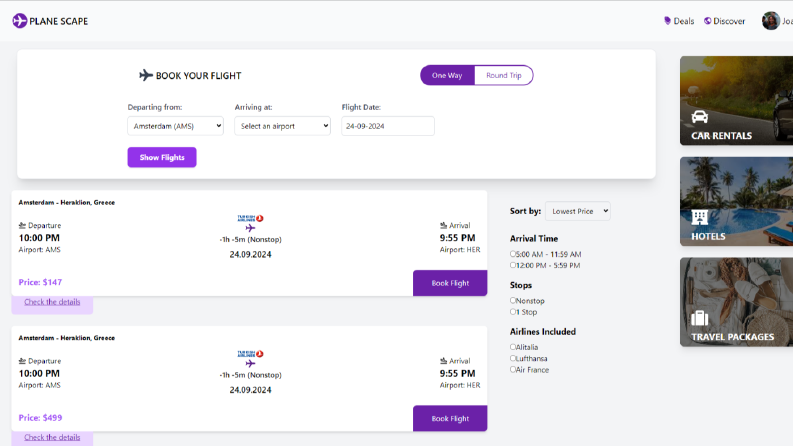The width and height of the screenshot is (793, 446).
Task: Book the $147 flight
Action: coord(450,283)
